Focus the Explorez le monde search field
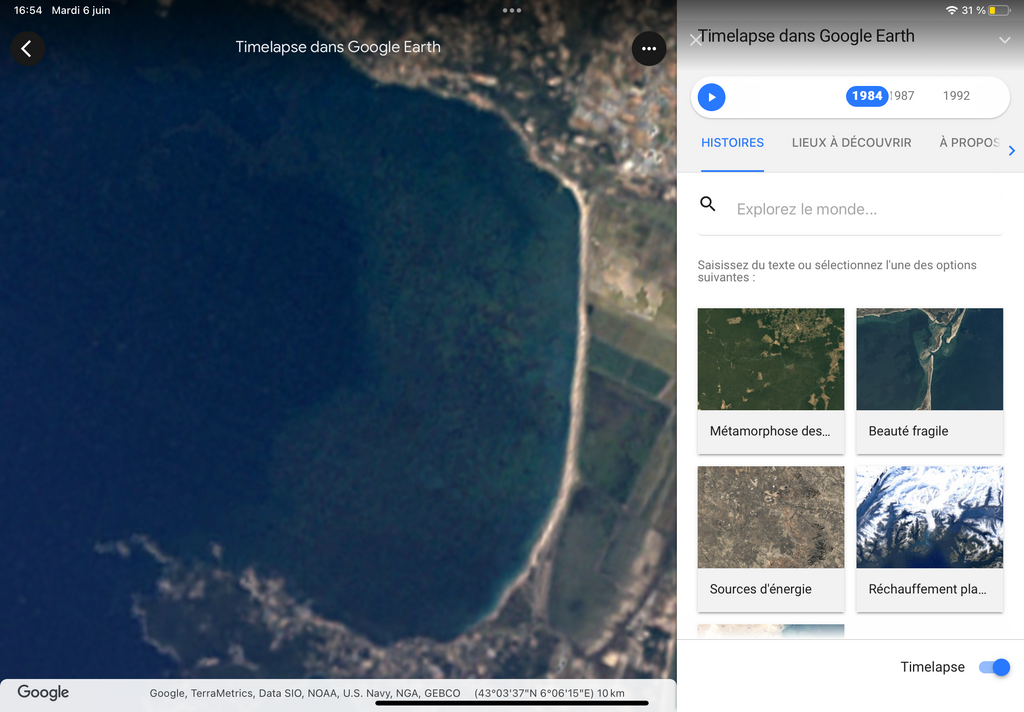 tap(850, 209)
